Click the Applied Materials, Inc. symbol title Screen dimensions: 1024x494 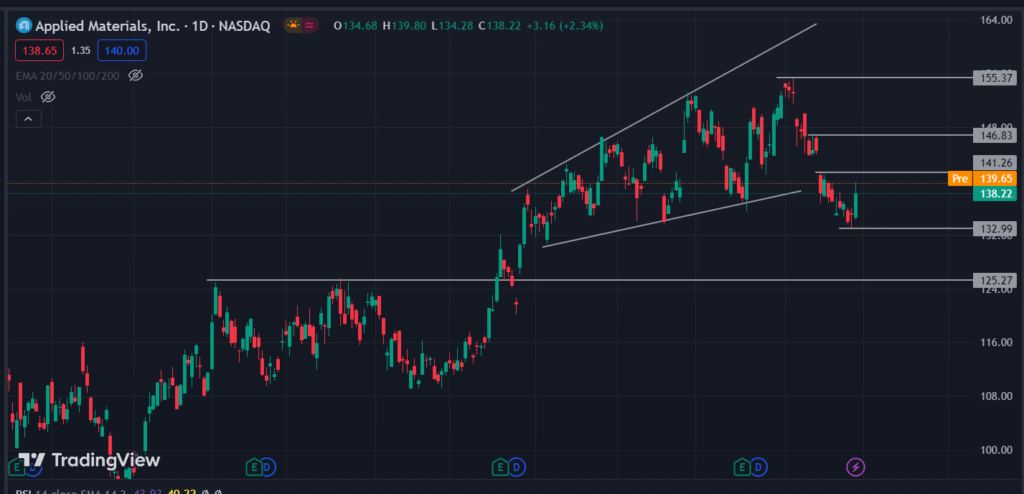pos(106,26)
